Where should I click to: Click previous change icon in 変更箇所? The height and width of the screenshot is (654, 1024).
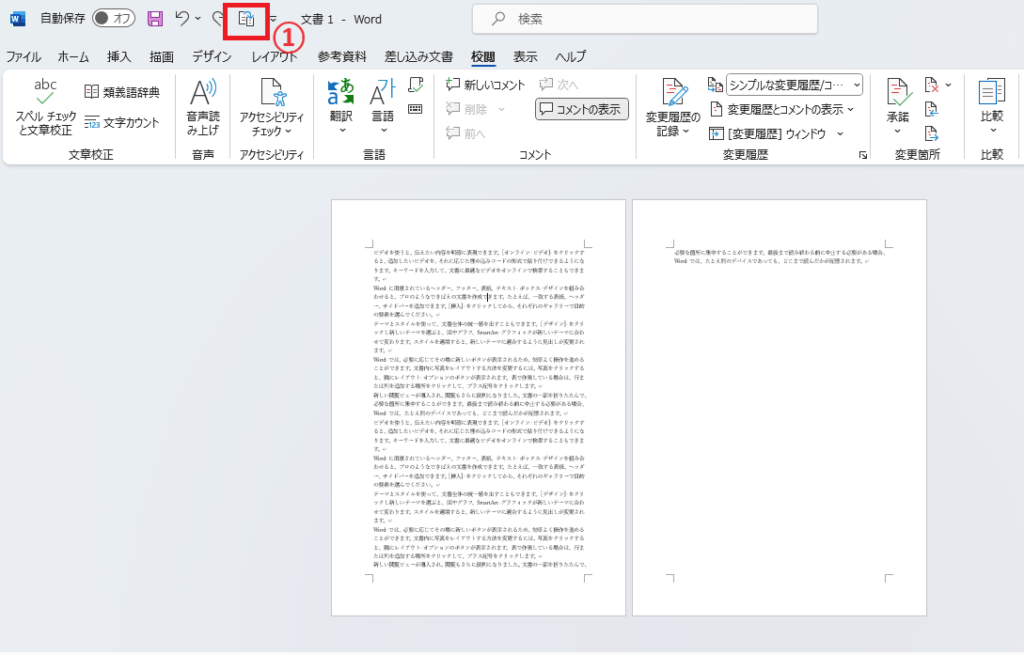tap(932, 109)
